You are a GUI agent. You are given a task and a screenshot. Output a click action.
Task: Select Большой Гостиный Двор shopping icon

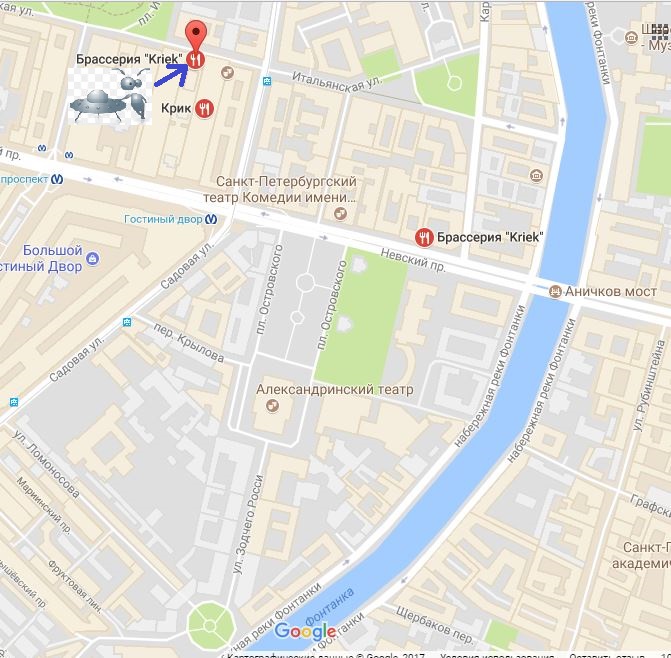(x=92, y=258)
